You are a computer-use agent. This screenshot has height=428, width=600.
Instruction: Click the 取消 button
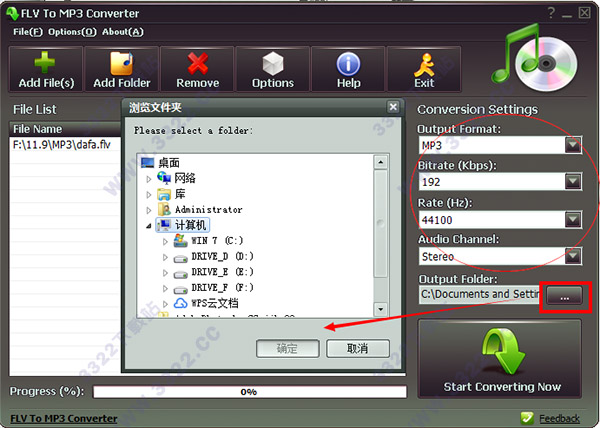click(x=357, y=348)
